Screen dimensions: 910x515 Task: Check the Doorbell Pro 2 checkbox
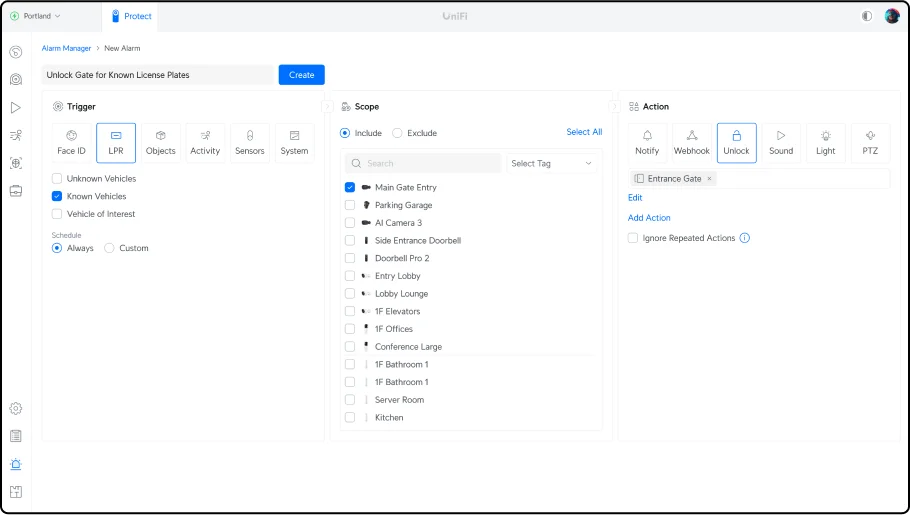[x=350, y=258]
